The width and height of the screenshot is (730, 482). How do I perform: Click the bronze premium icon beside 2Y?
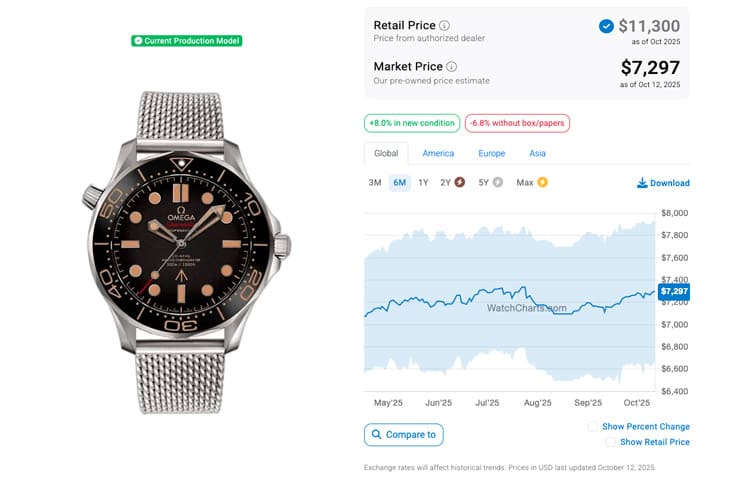pyautogui.click(x=460, y=183)
